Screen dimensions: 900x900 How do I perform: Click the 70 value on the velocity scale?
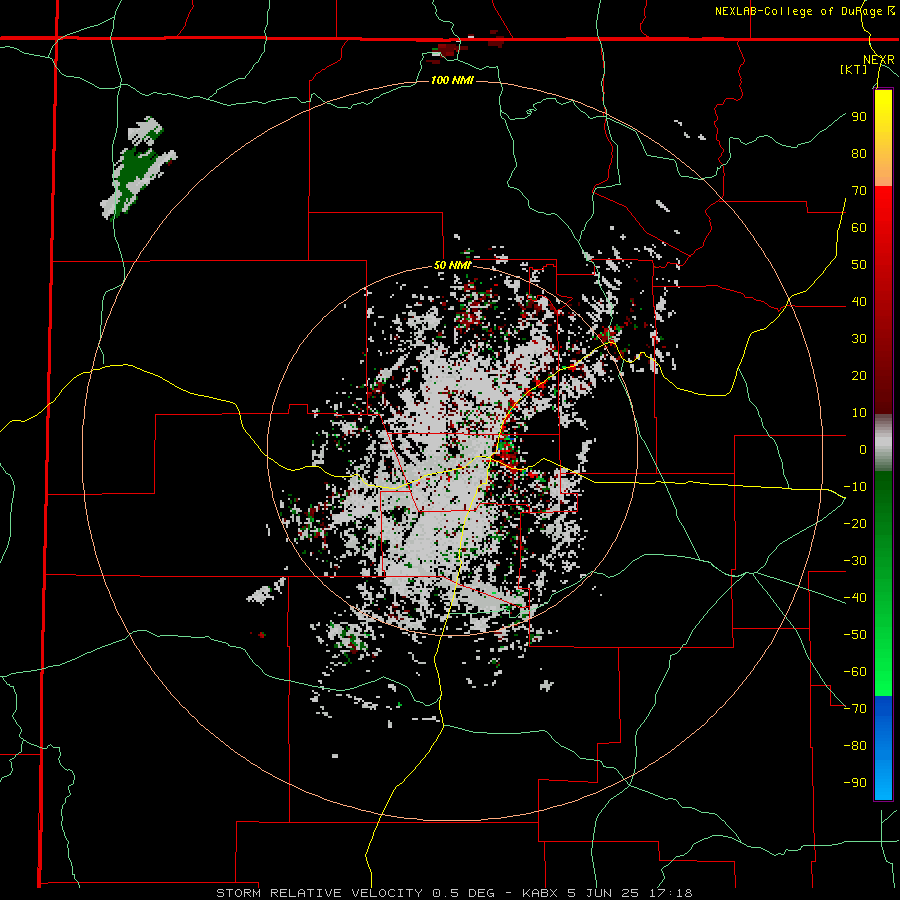click(x=859, y=191)
